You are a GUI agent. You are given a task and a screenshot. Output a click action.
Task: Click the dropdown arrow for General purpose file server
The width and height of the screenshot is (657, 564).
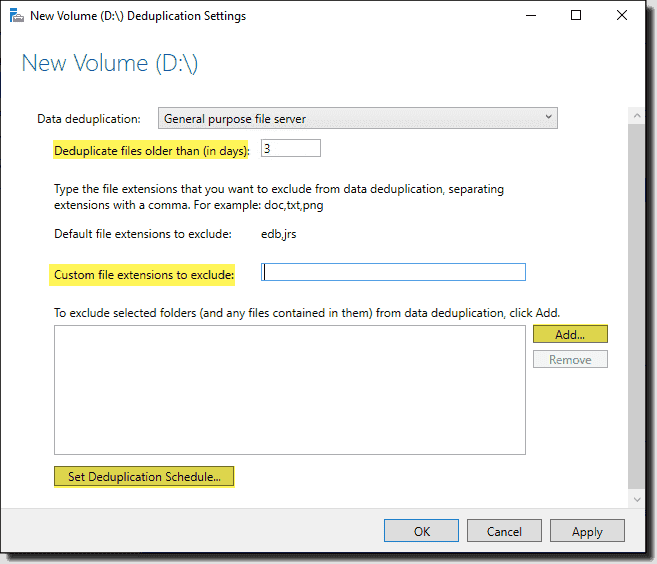pyautogui.click(x=548, y=117)
